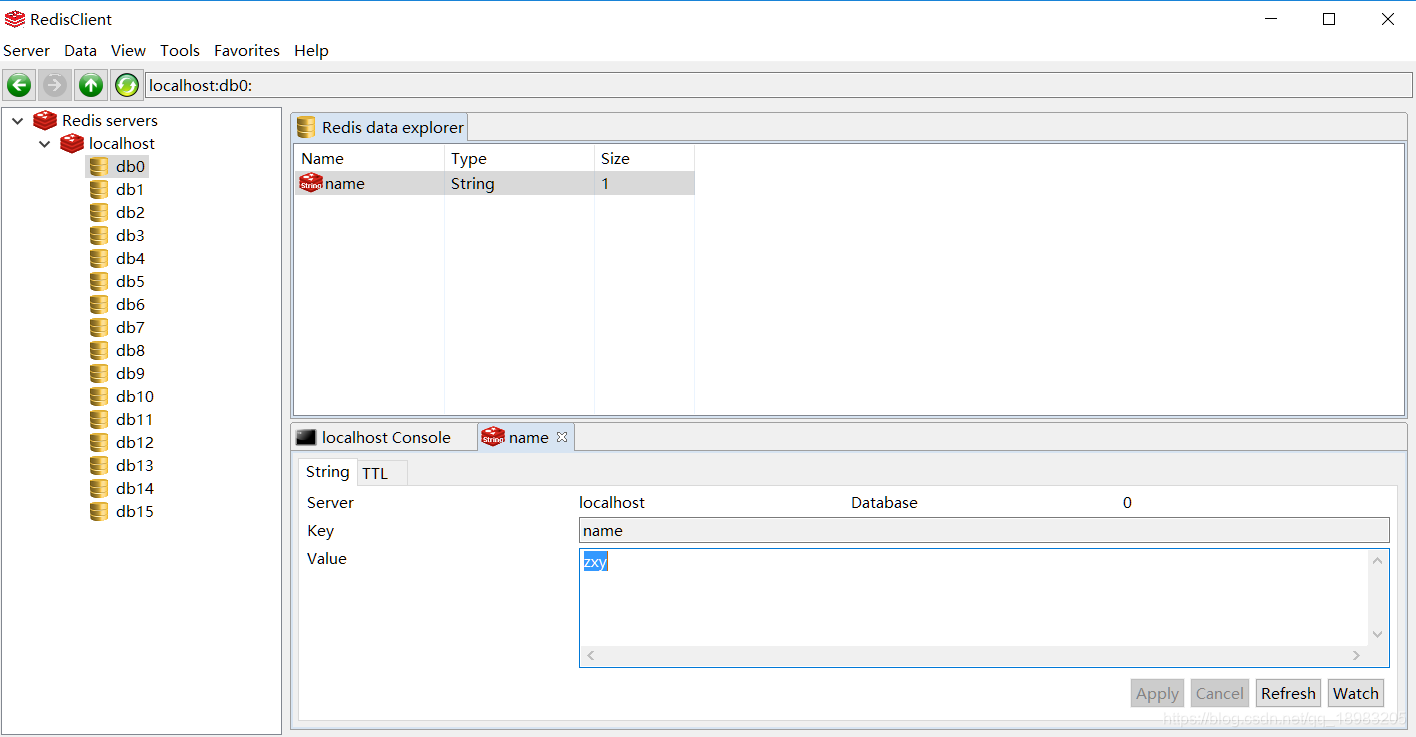1416x737 pixels.
Task: Click the Refresh button
Action: [1288, 693]
